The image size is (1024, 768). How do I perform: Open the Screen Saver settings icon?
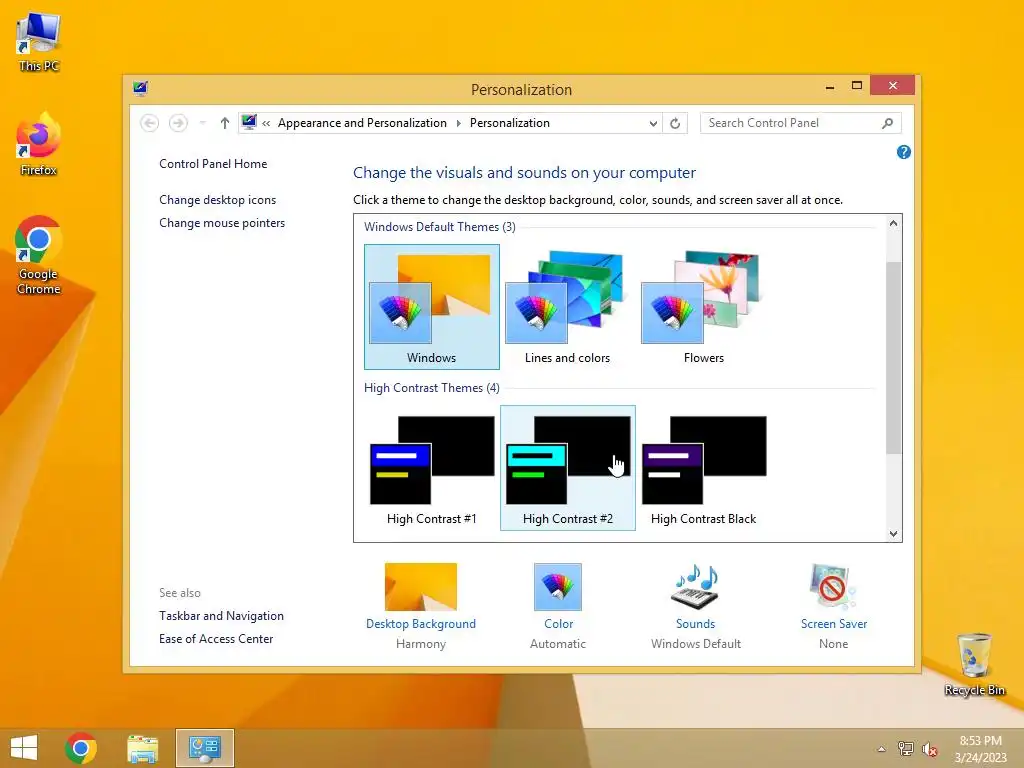[833, 586]
